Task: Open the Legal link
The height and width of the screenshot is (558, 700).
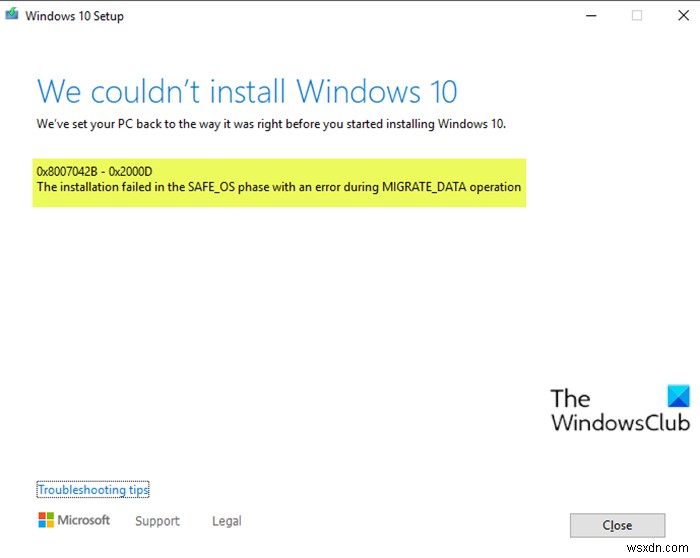Action: pyautogui.click(x=226, y=521)
